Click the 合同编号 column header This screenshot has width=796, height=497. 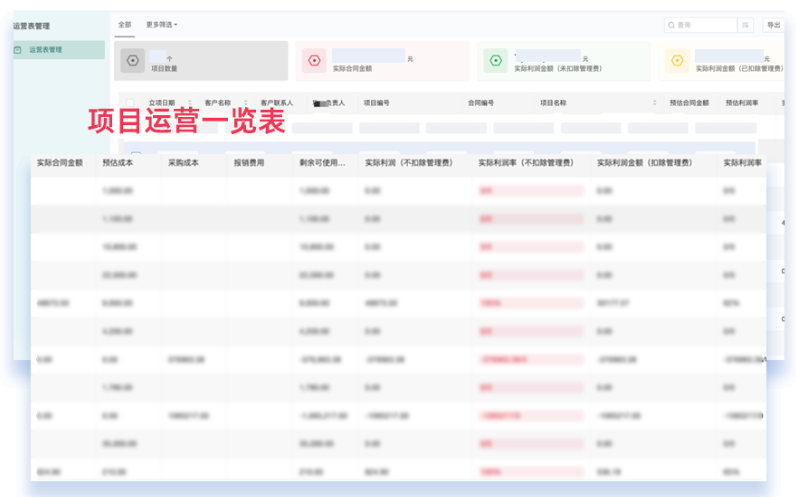(481, 103)
